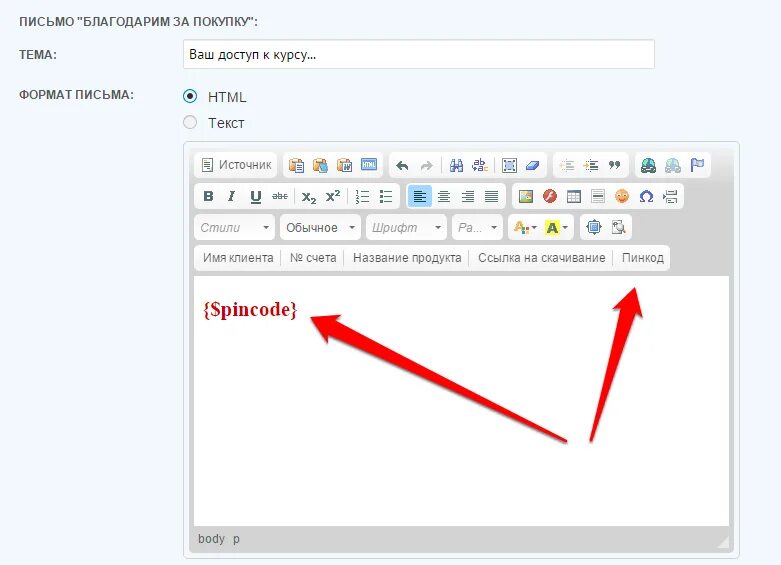Open the Обычное format dropdown

tap(320, 228)
